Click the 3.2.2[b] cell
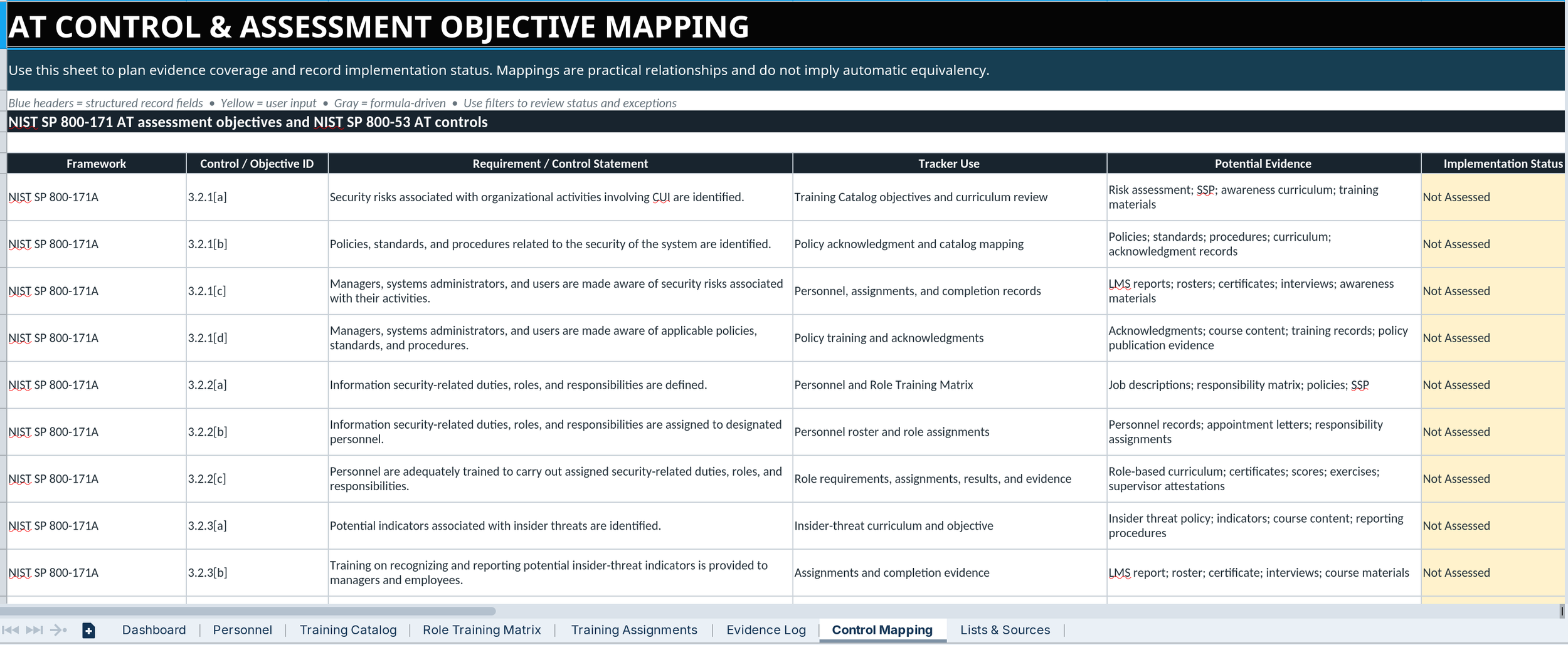 coord(257,432)
